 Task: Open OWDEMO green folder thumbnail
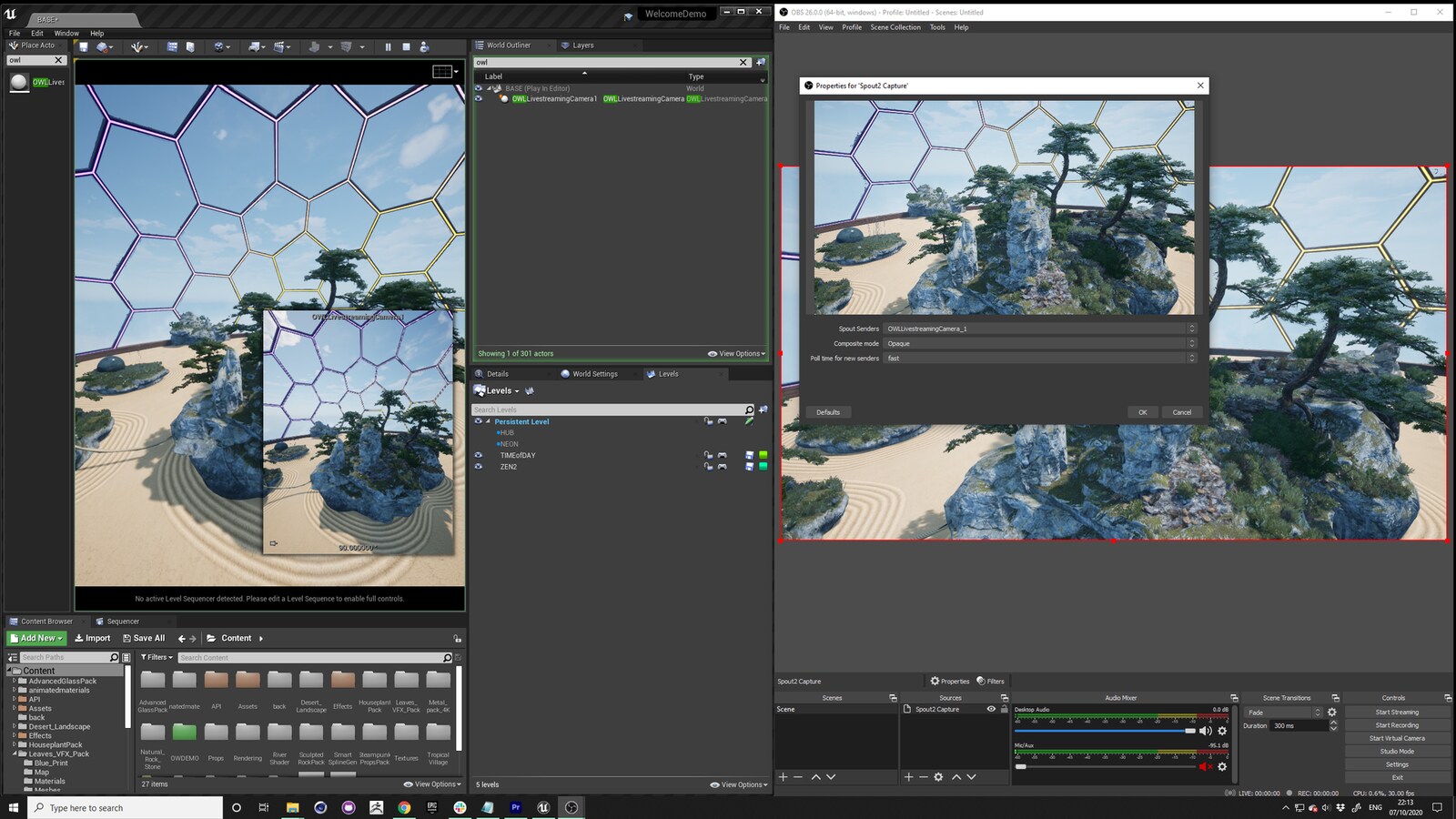coord(185,732)
